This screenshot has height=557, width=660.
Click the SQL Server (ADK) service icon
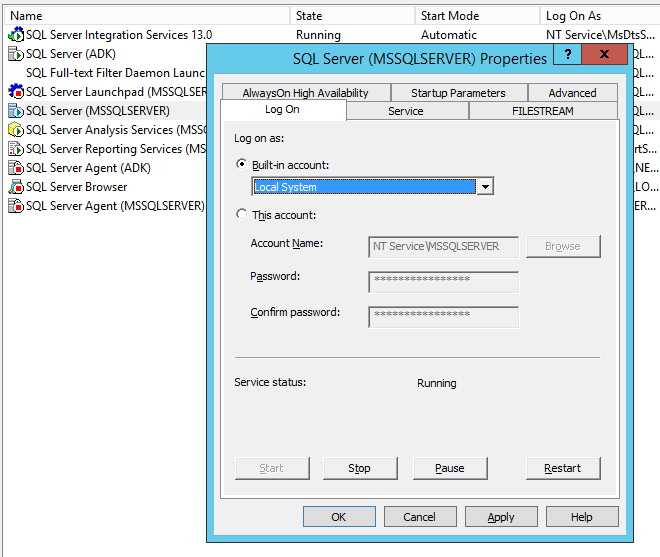16,54
